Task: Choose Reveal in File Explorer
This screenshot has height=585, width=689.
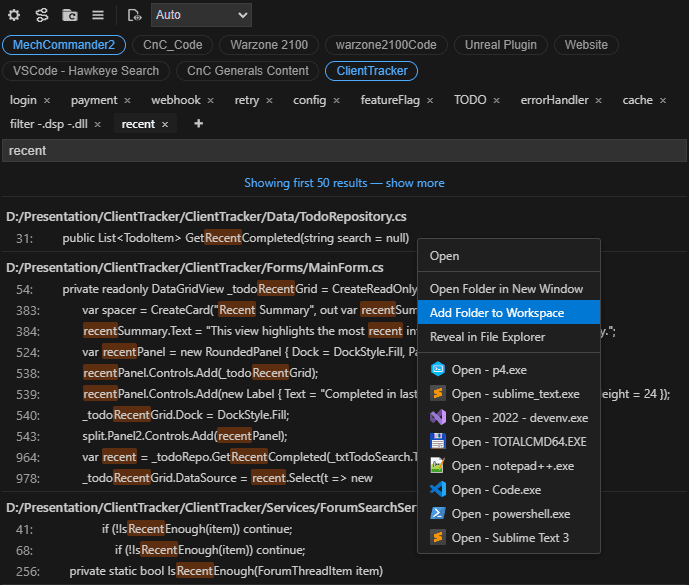Action: click(509, 337)
